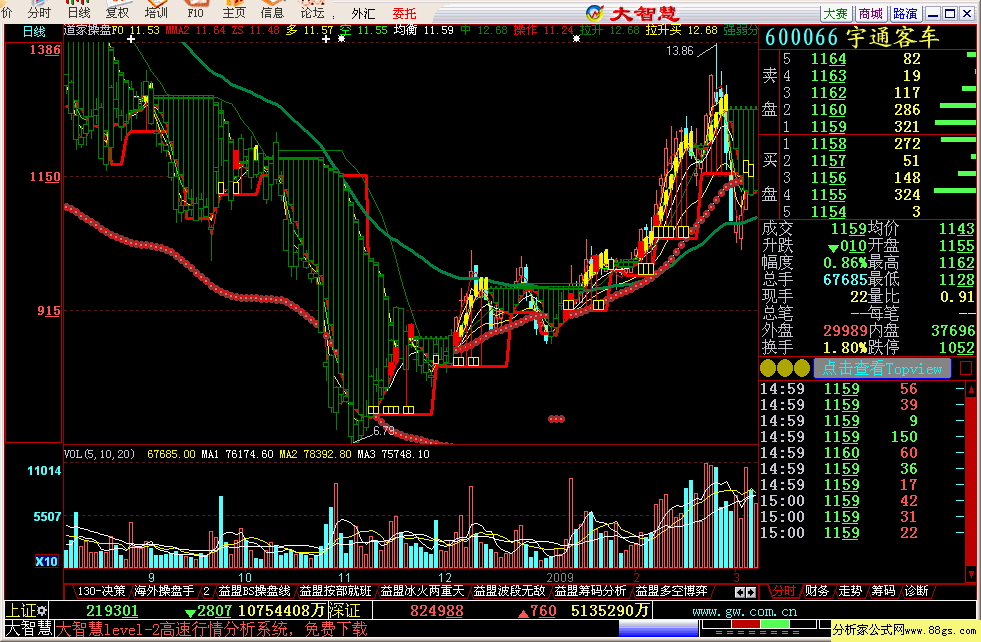This screenshot has width=981, height=642.
Task: Click the 换手 turnover value 1.80%
Action: coord(845,347)
